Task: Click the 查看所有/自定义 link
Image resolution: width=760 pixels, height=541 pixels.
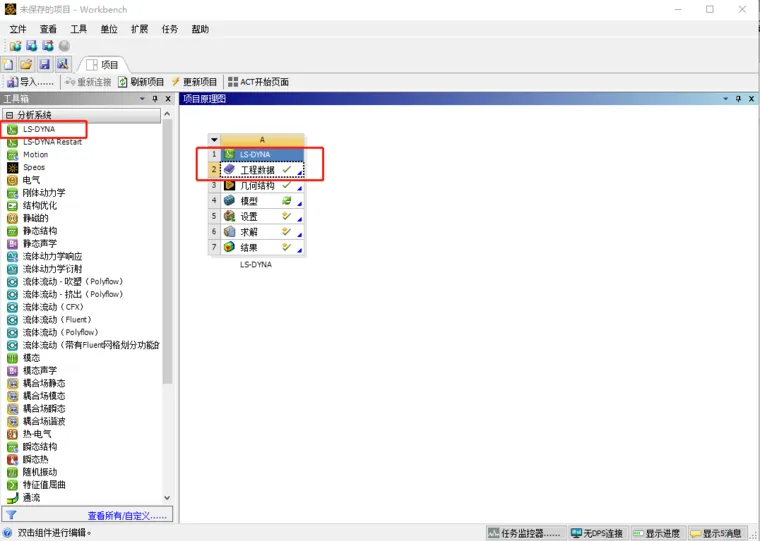Action: (x=127, y=516)
